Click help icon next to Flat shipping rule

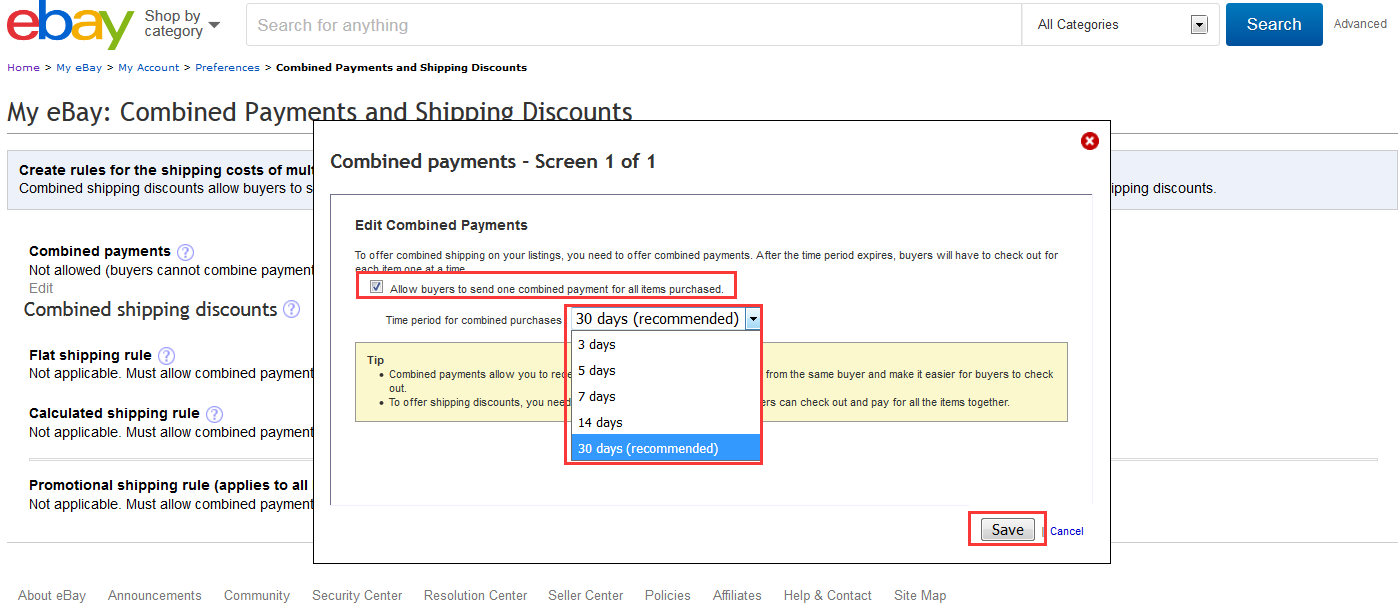(x=166, y=356)
